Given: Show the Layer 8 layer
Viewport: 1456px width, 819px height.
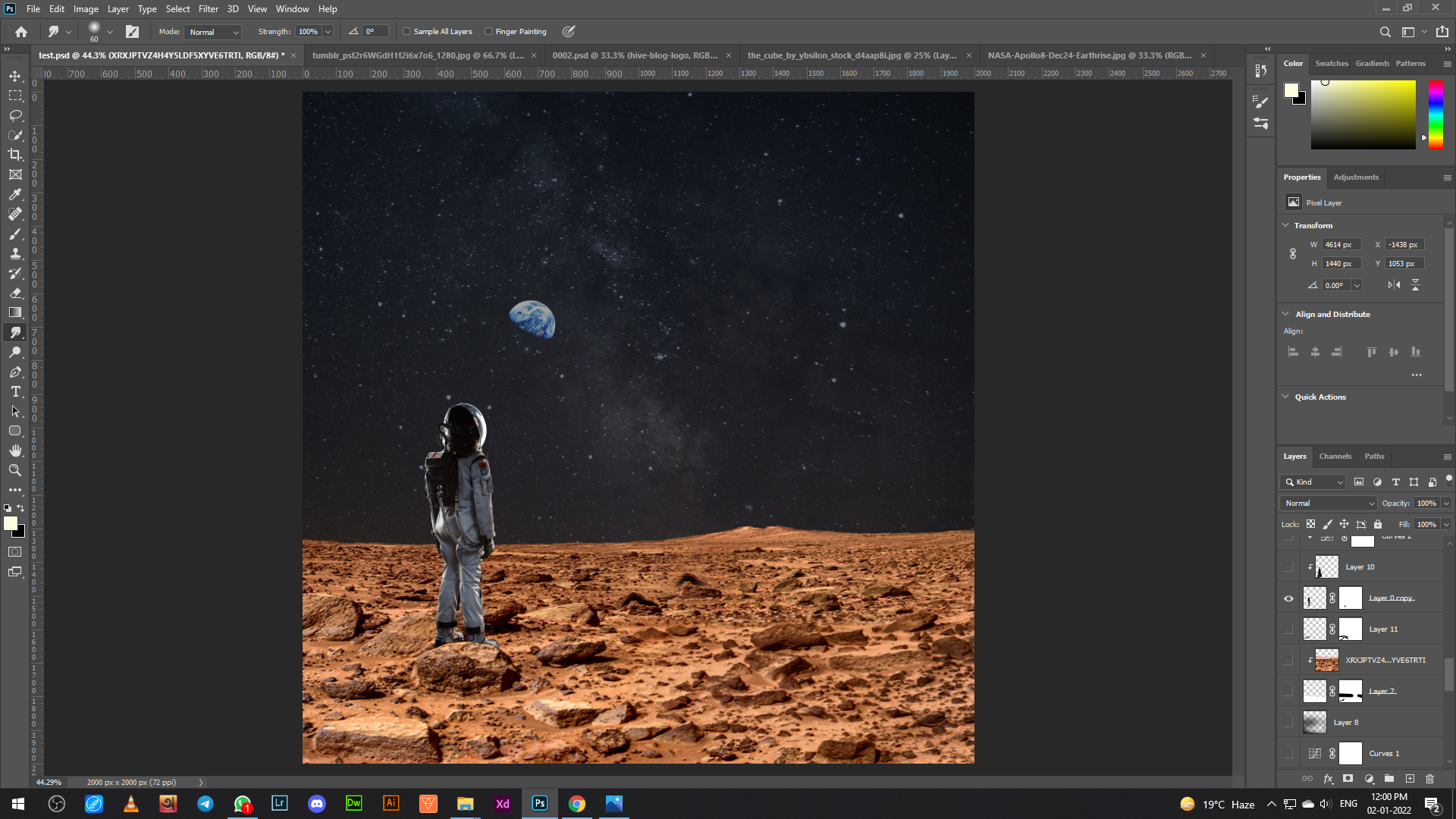Looking at the screenshot, I should point(1288,723).
